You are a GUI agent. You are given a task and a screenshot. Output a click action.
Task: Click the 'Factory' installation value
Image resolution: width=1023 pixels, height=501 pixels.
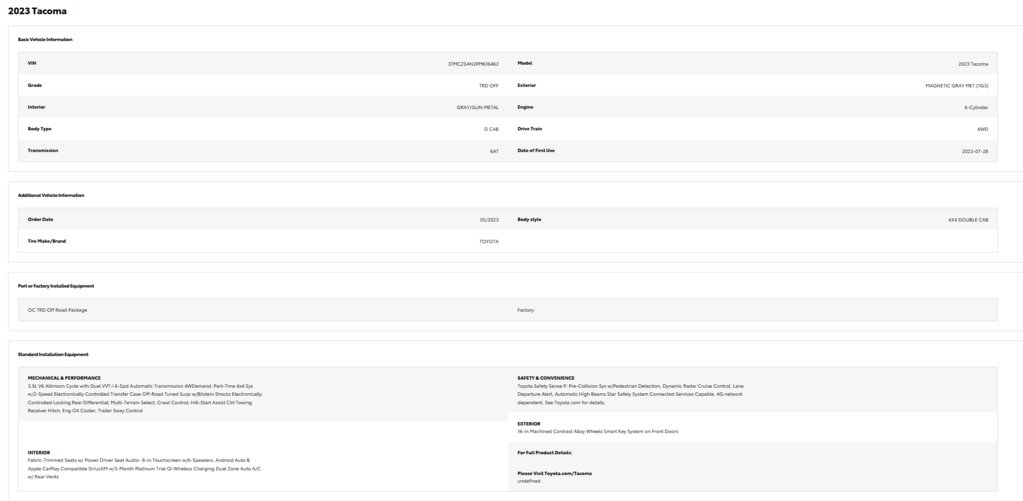point(526,310)
